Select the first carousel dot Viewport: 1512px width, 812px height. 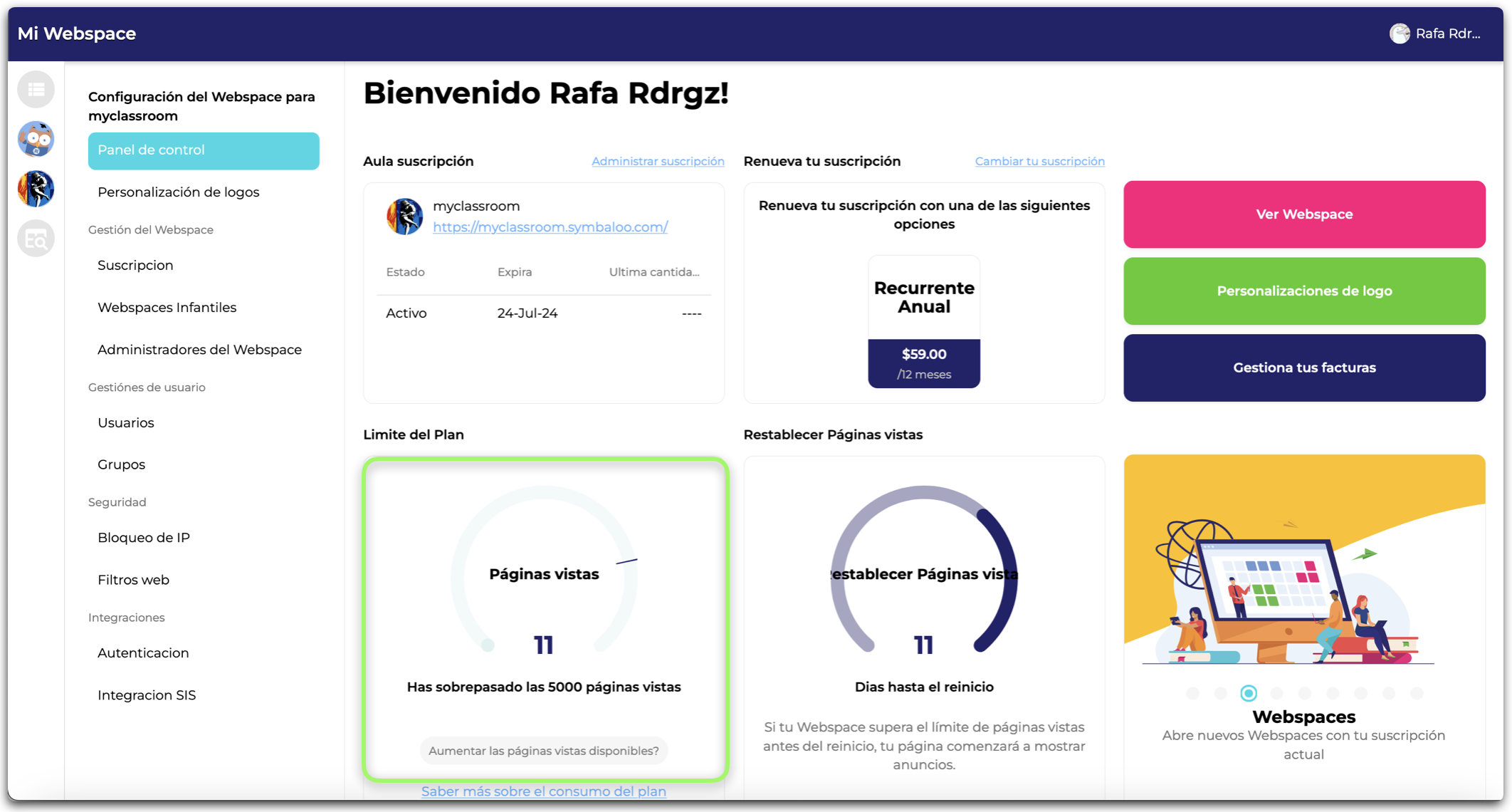tap(1193, 693)
